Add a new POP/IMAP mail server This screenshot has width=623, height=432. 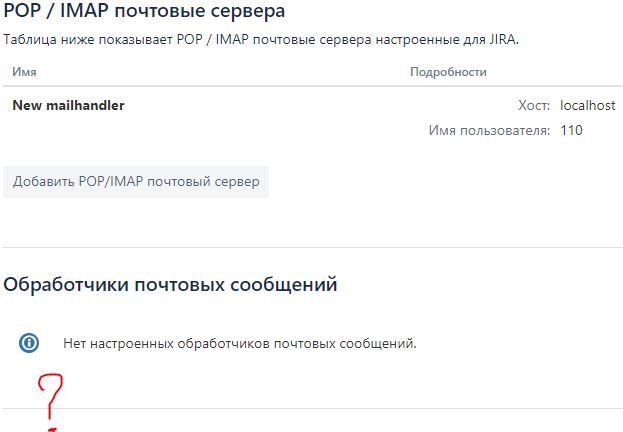tap(136, 182)
